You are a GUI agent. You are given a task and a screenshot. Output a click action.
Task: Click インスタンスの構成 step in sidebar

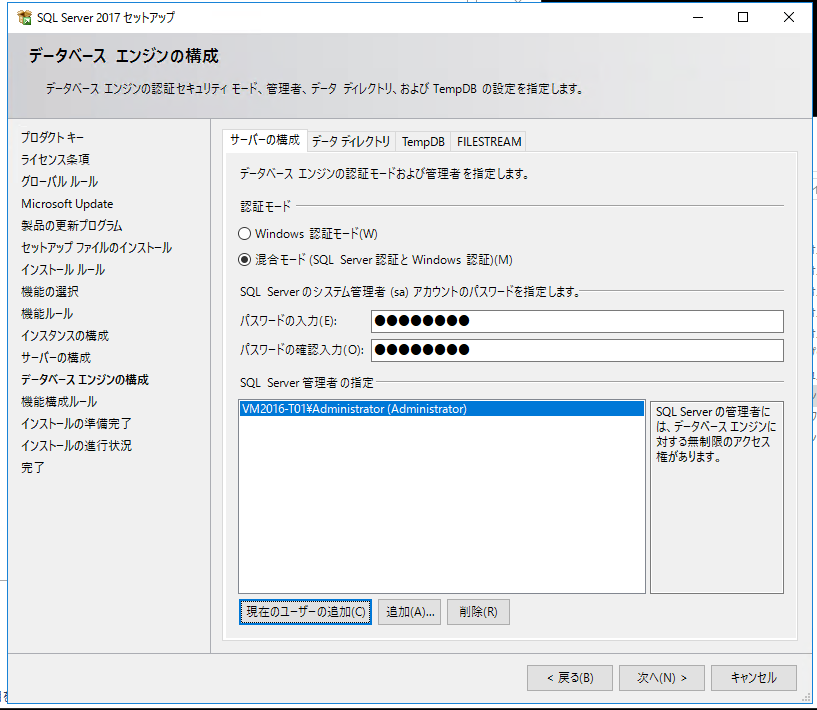click(x=65, y=336)
